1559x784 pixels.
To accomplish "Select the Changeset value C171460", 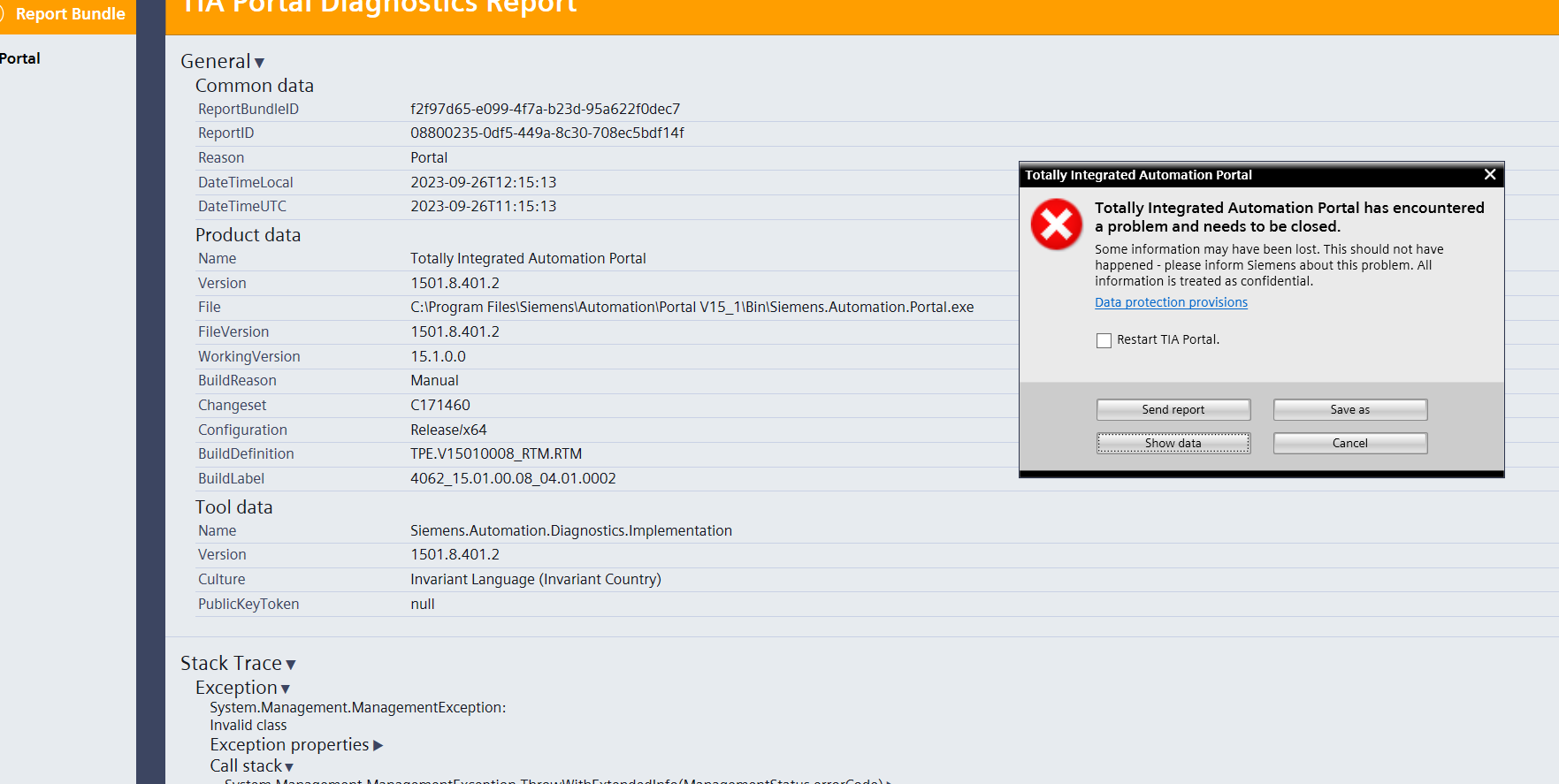I will [440, 405].
